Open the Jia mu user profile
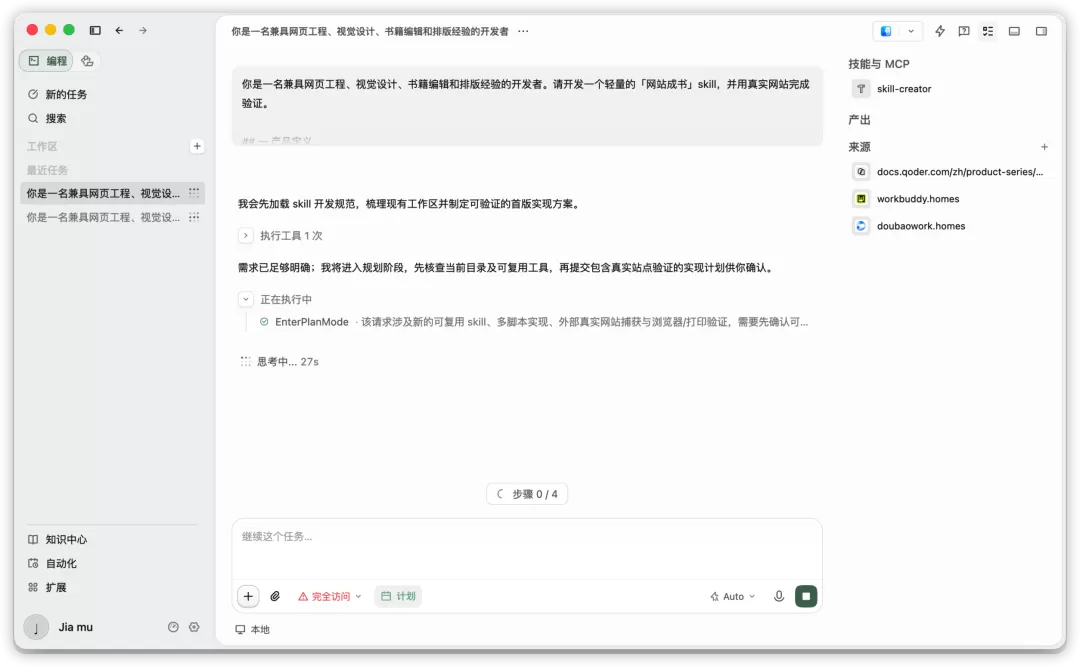The image size is (1080, 667). pyautogui.click(x=59, y=627)
